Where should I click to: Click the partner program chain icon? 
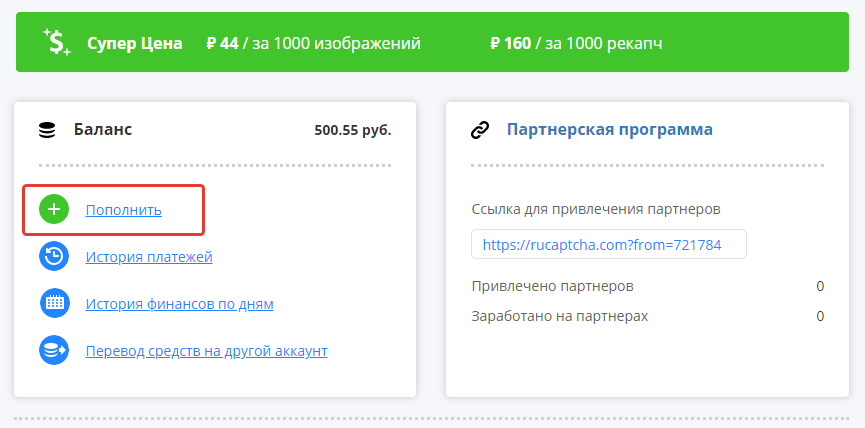click(480, 130)
